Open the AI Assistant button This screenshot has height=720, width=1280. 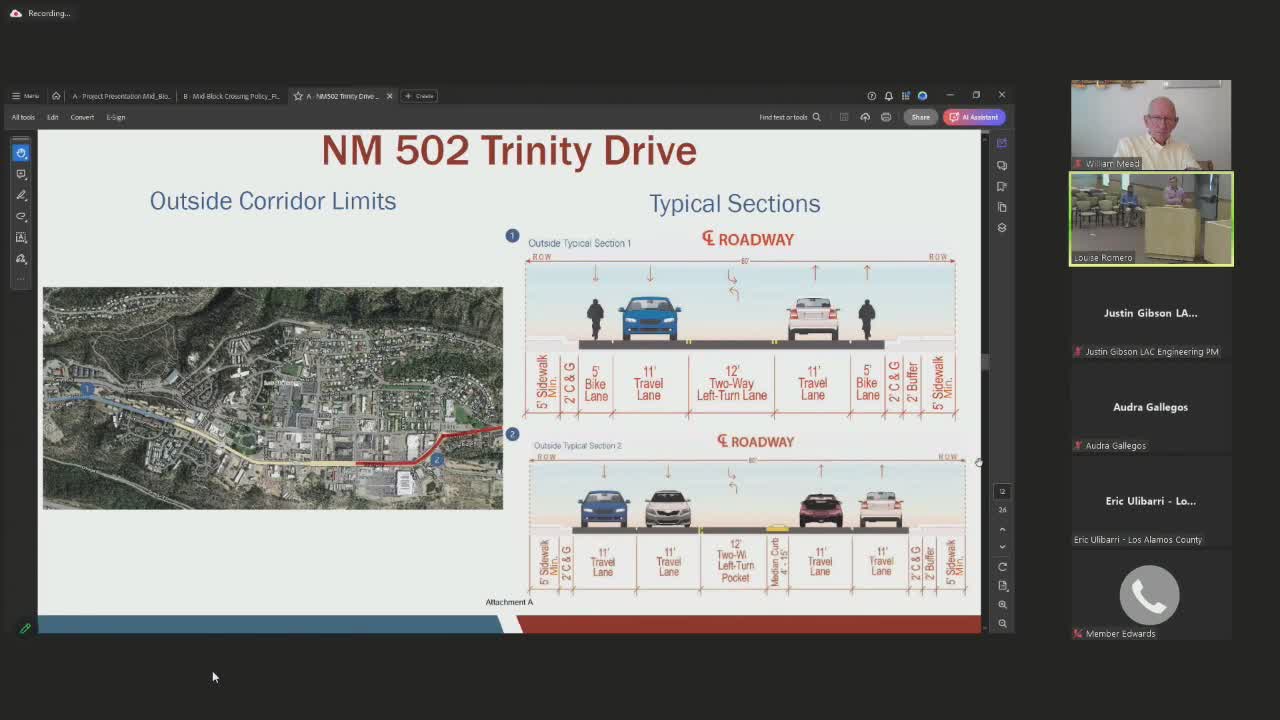click(974, 117)
